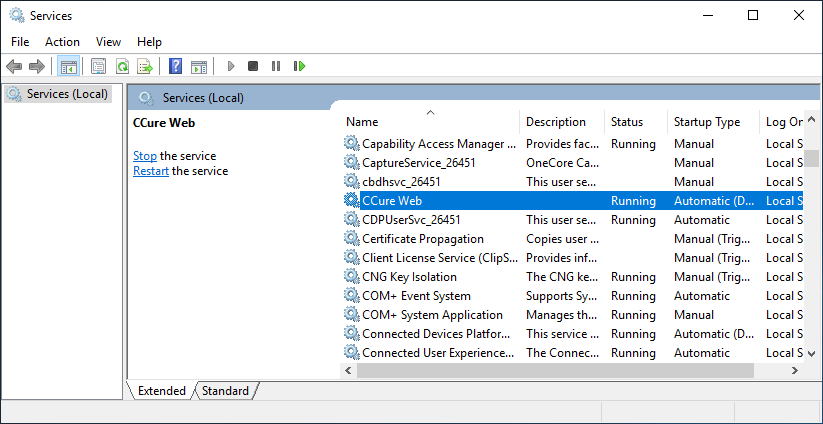
Task: Click the green Refresh toolbar icon
Action: coord(121,66)
